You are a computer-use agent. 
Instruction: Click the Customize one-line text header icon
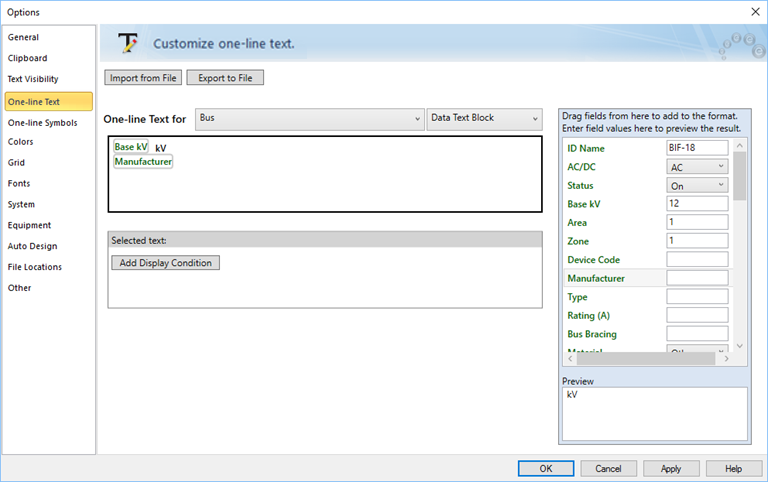click(127, 43)
